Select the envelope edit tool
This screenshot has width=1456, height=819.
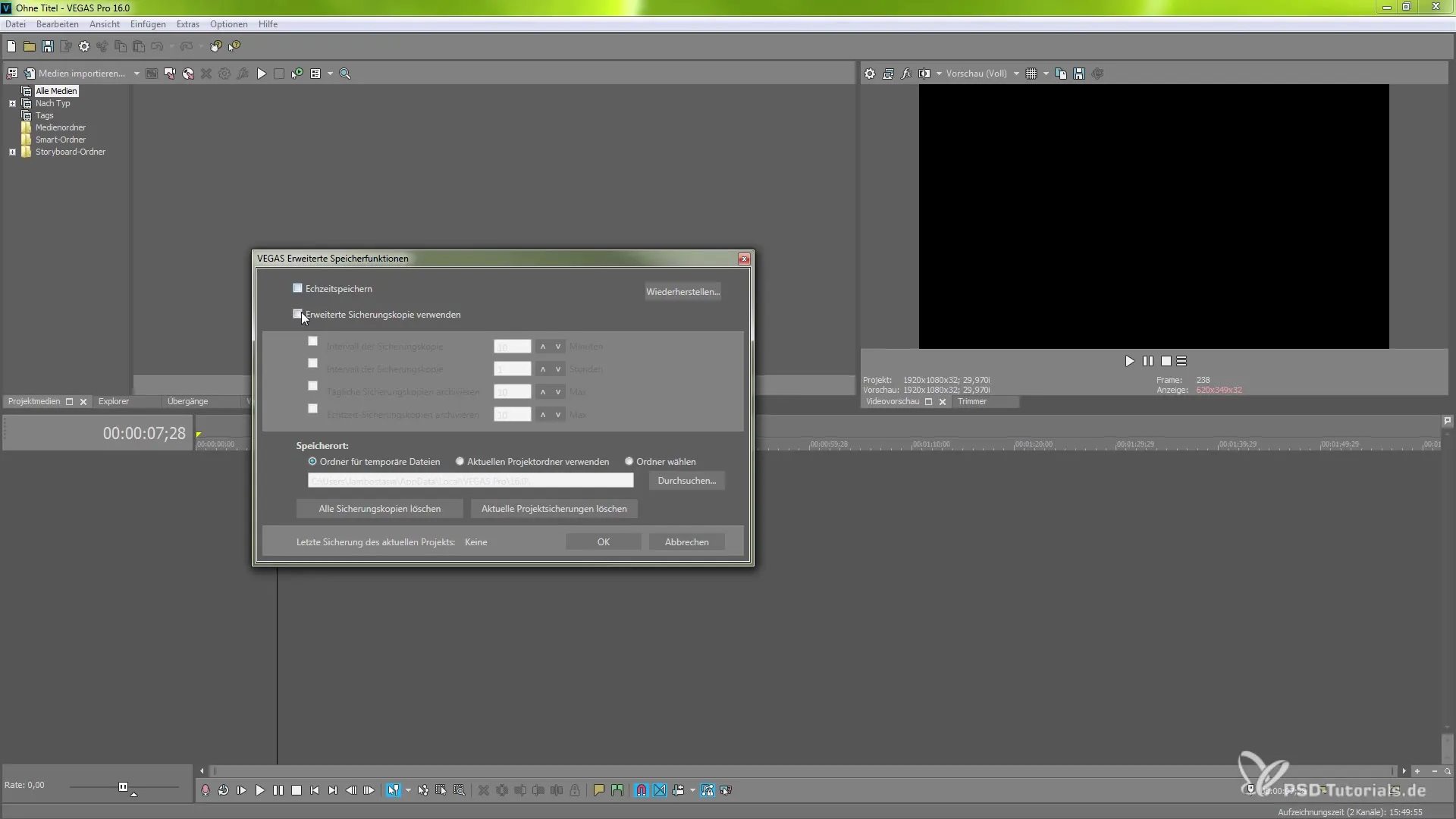click(423, 790)
